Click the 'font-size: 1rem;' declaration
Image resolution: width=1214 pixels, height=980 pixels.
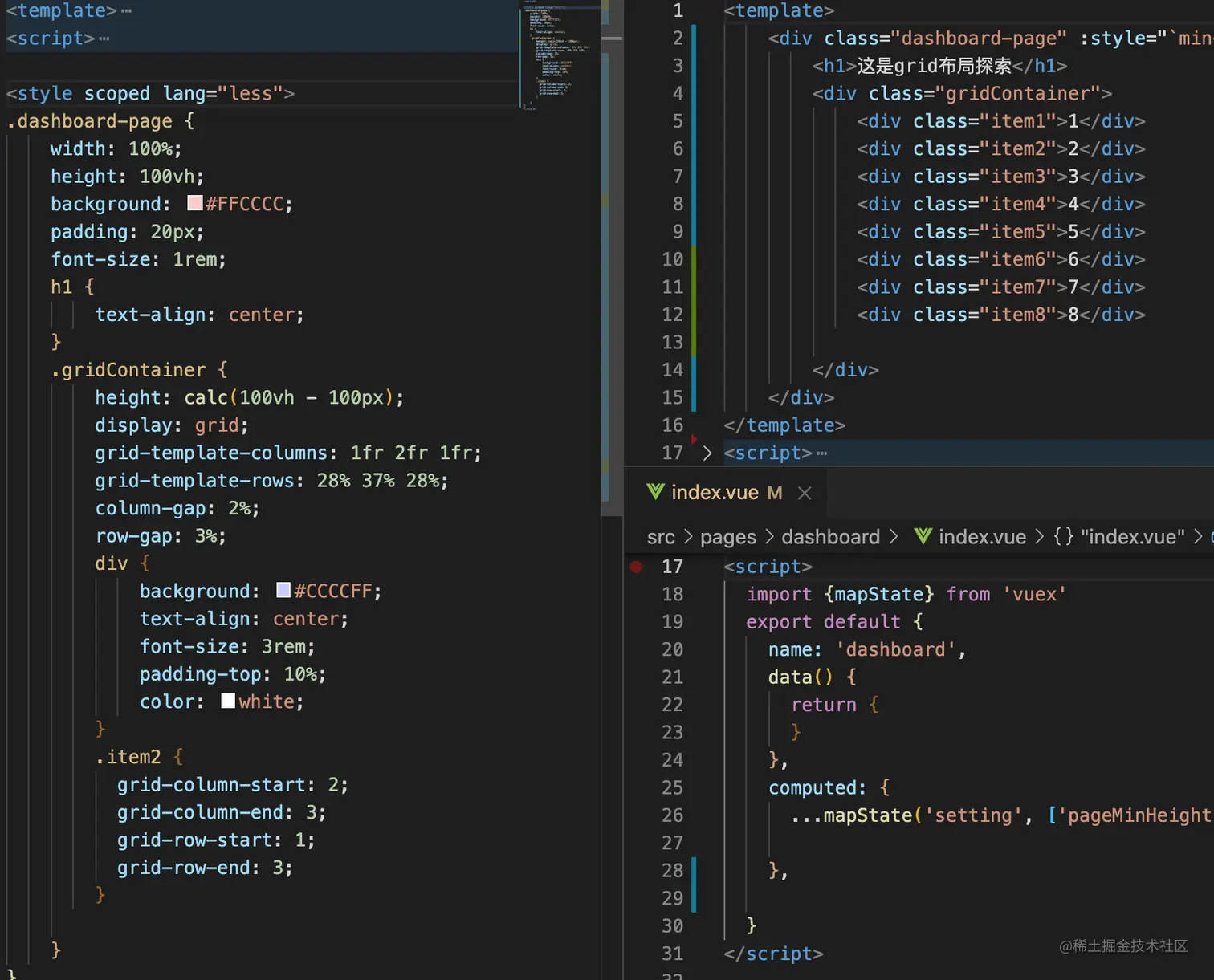138,260
